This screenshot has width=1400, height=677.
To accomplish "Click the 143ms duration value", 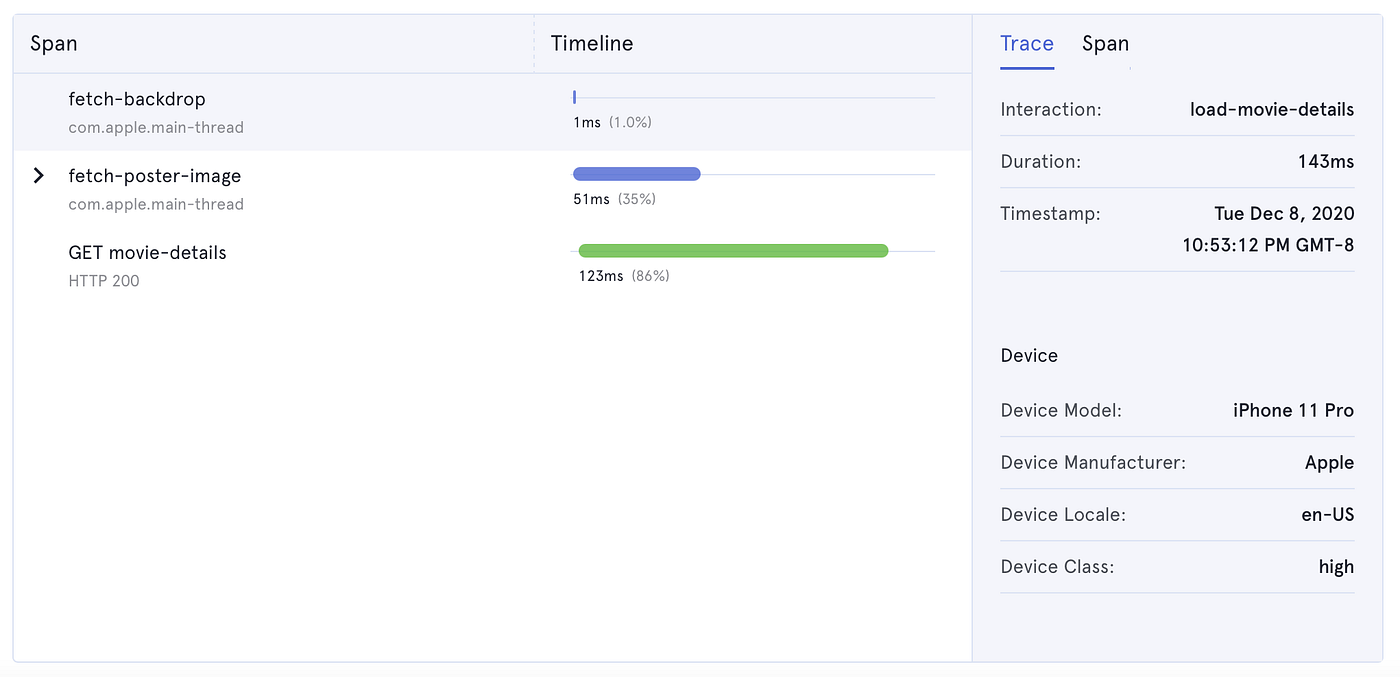I will point(1326,161).
